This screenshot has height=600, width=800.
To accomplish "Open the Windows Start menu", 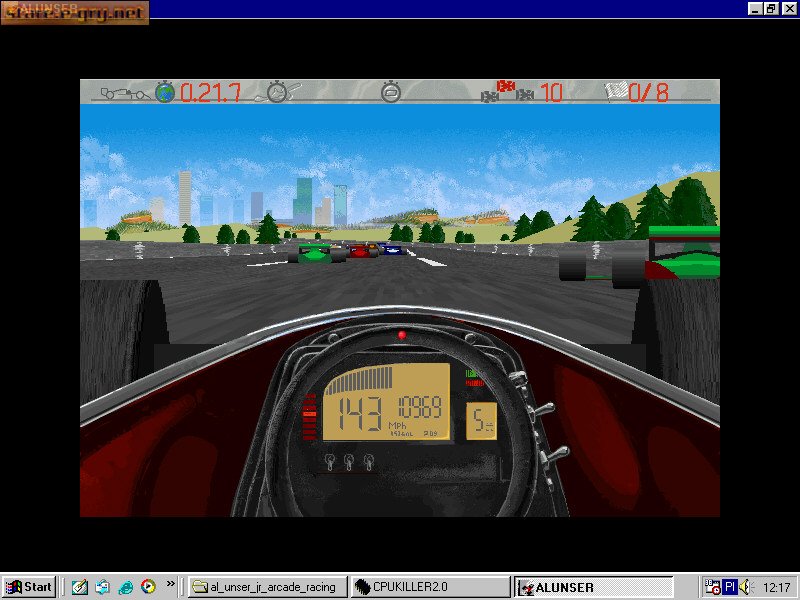I will [29, 587].
